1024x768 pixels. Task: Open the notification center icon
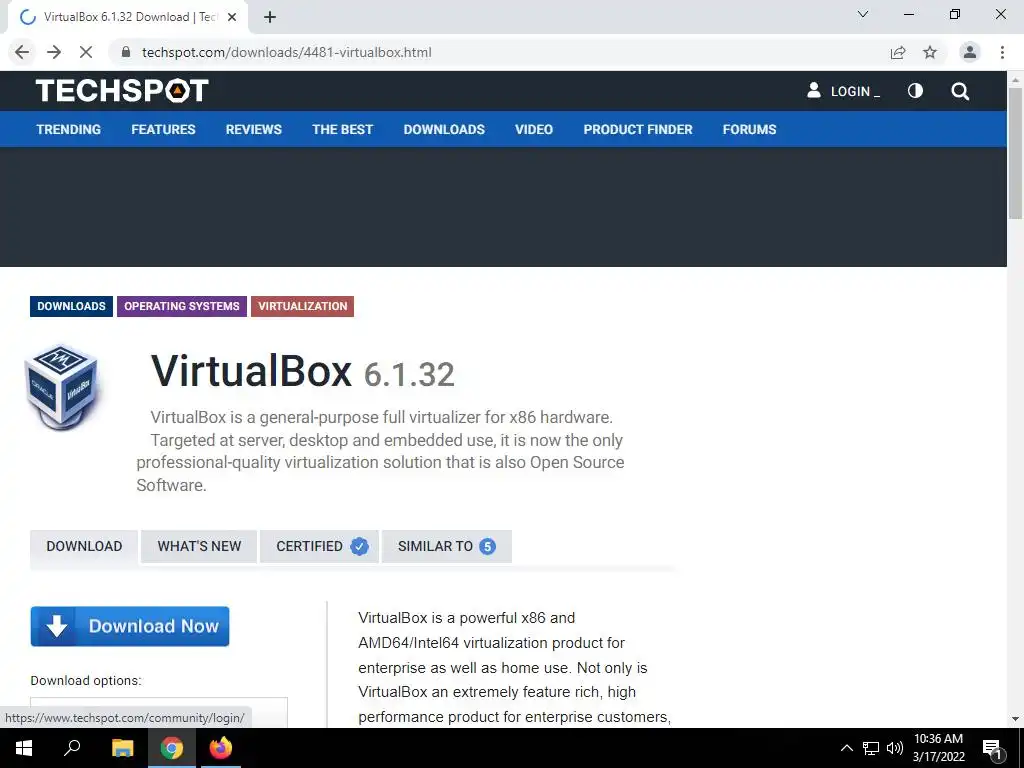click(992, 748)
